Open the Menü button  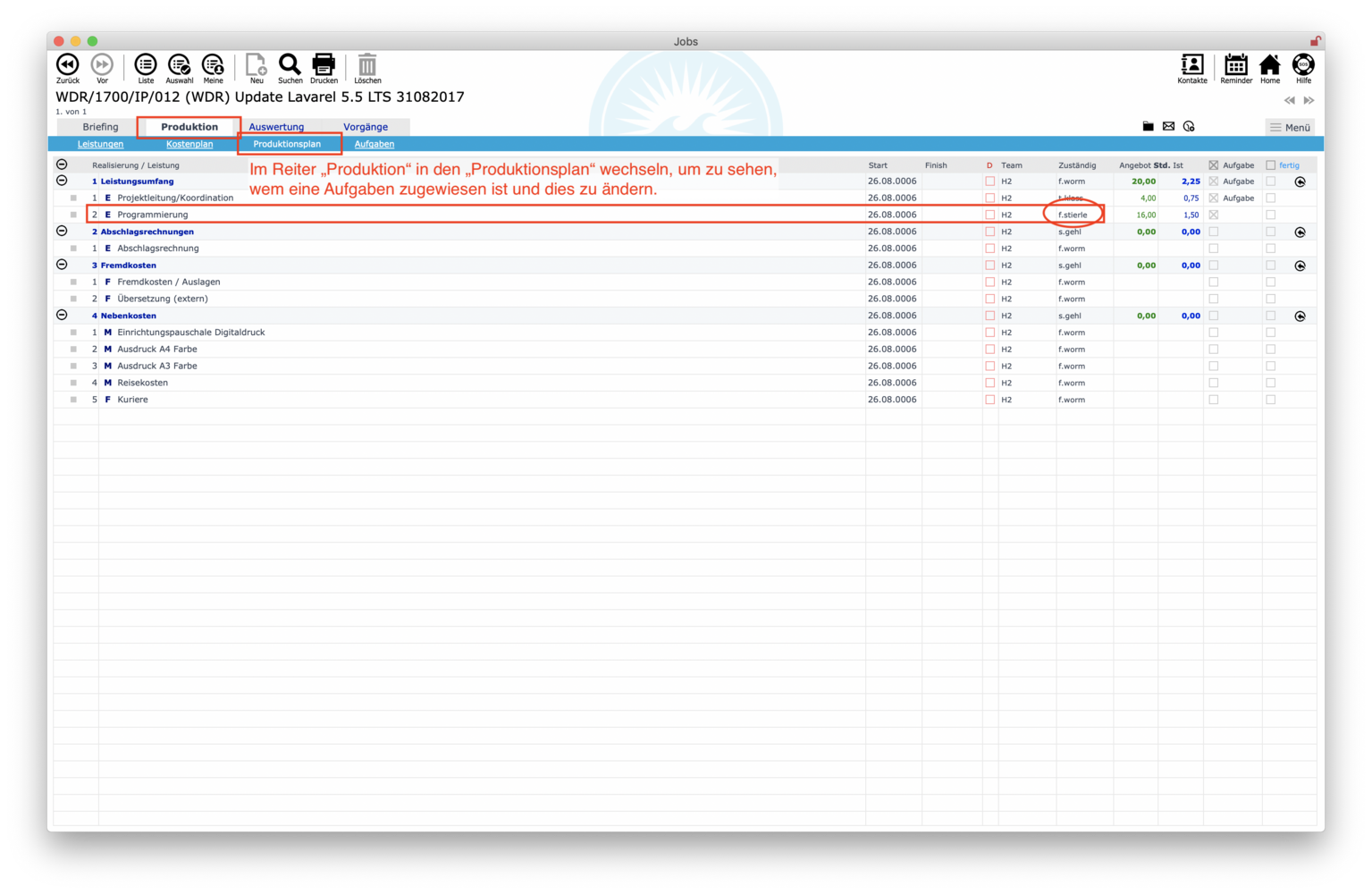tap(1290, 127)
